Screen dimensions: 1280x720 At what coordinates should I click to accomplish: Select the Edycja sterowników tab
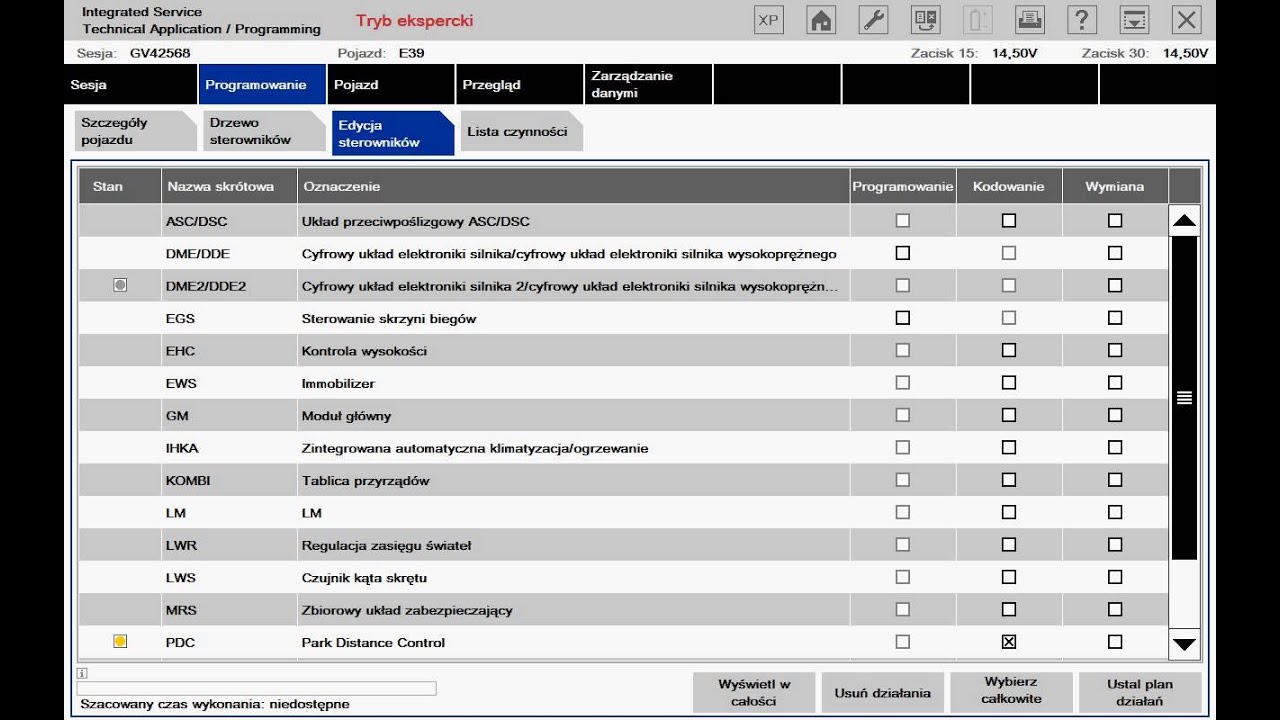click(392, 133)
